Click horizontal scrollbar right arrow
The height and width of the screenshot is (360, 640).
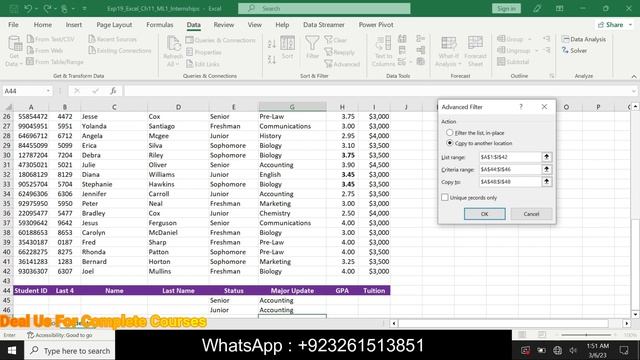627,323
